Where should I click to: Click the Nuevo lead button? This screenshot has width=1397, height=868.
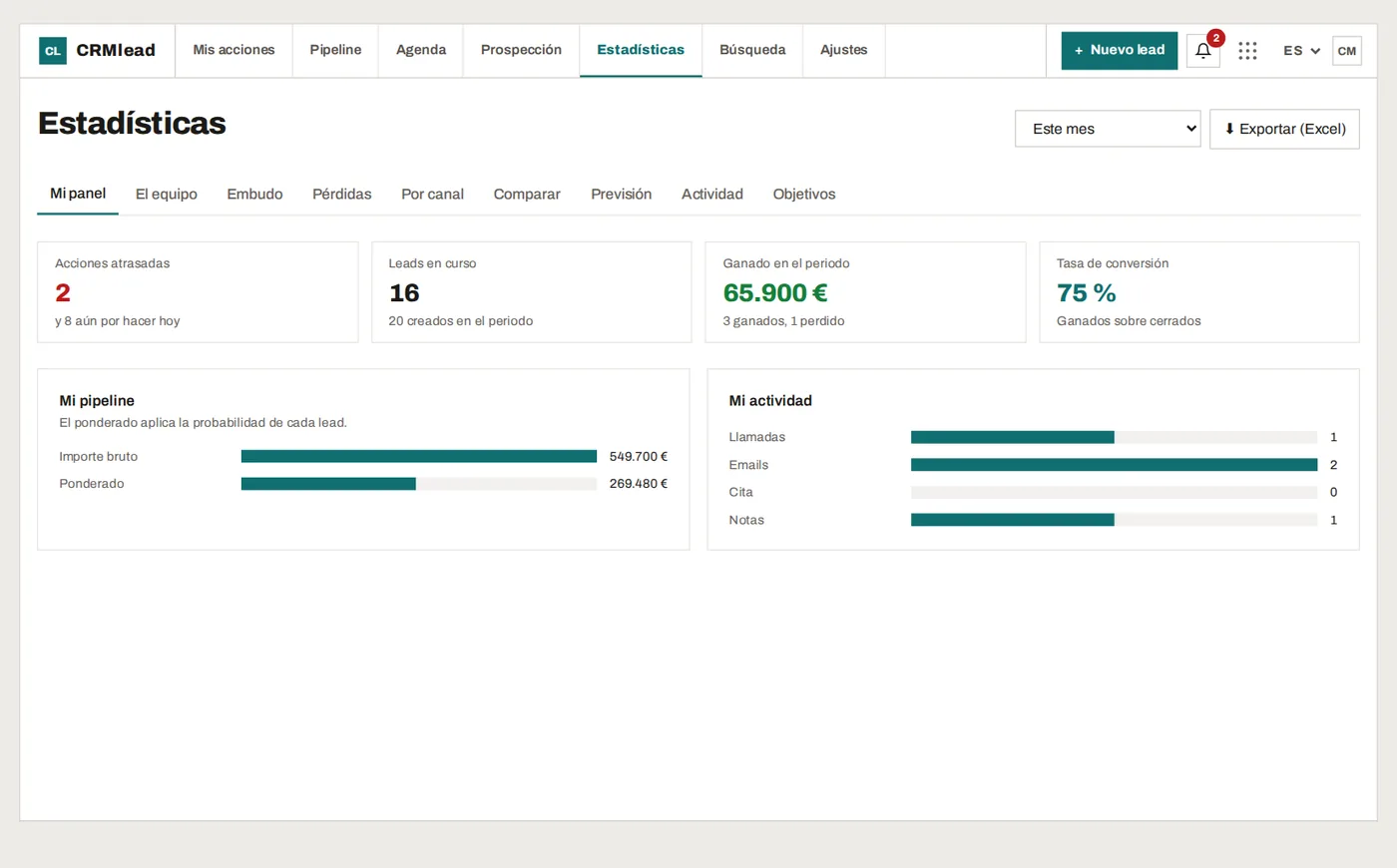tap(1119, 50)
